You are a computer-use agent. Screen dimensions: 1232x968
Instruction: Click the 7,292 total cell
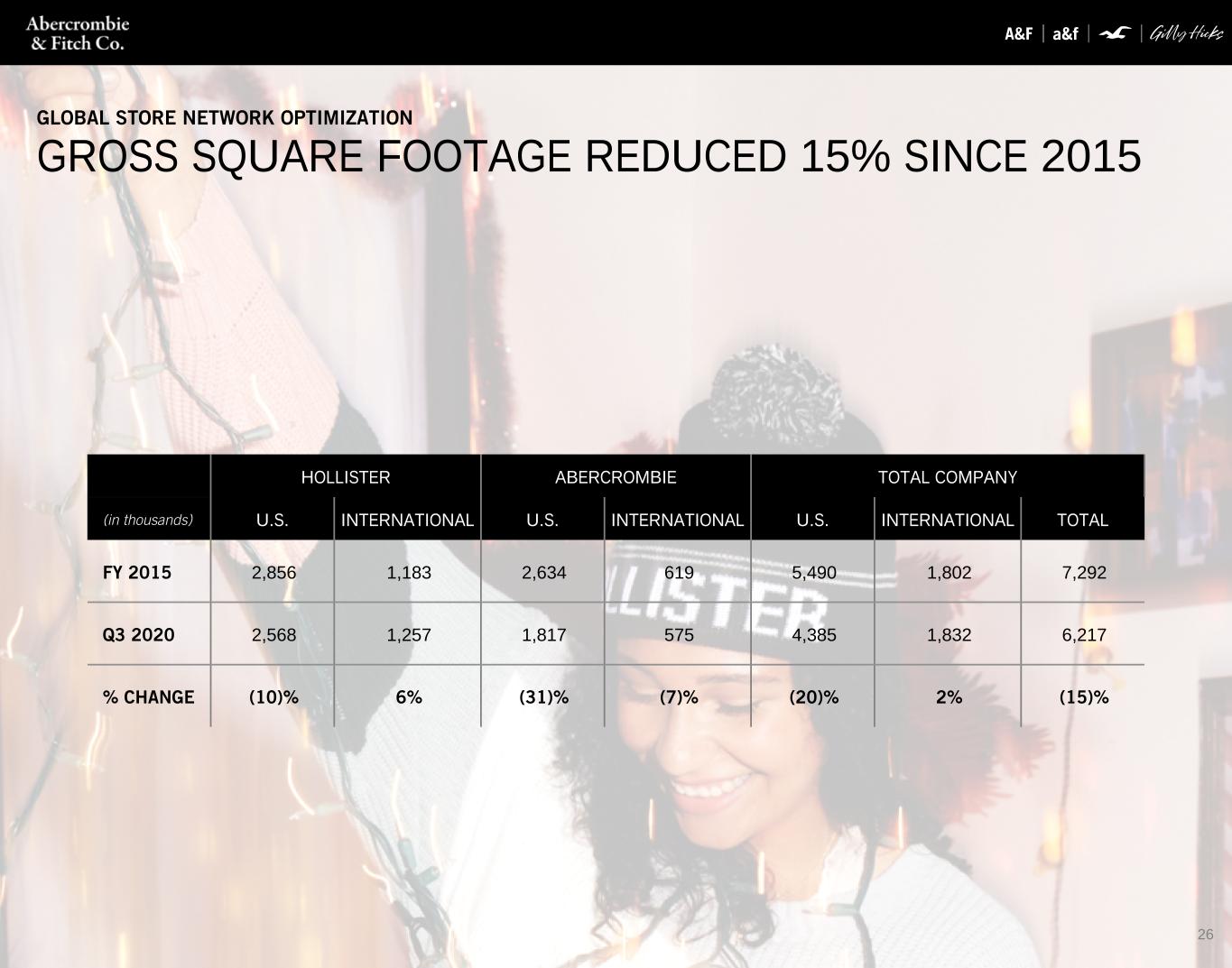click(x=1084, y=573)
